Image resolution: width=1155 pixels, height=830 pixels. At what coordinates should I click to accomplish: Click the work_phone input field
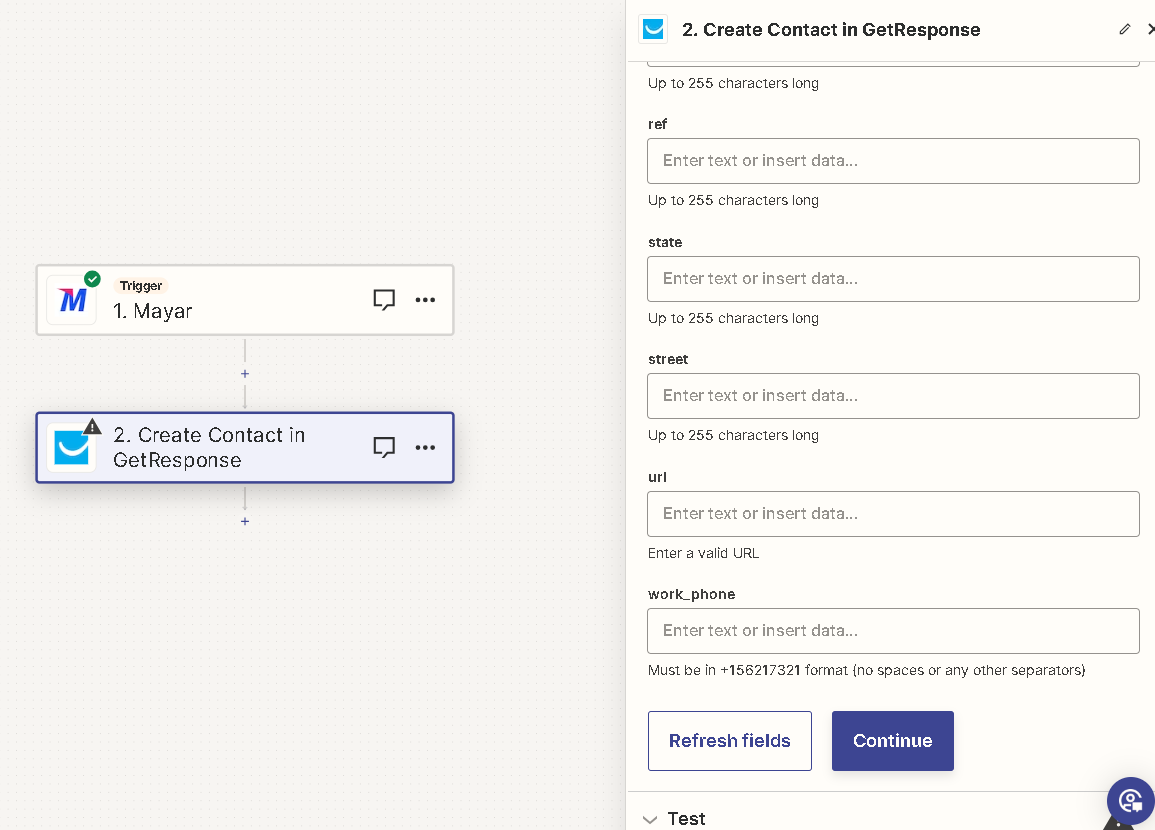pyautogui.click(x=893, y=630)
